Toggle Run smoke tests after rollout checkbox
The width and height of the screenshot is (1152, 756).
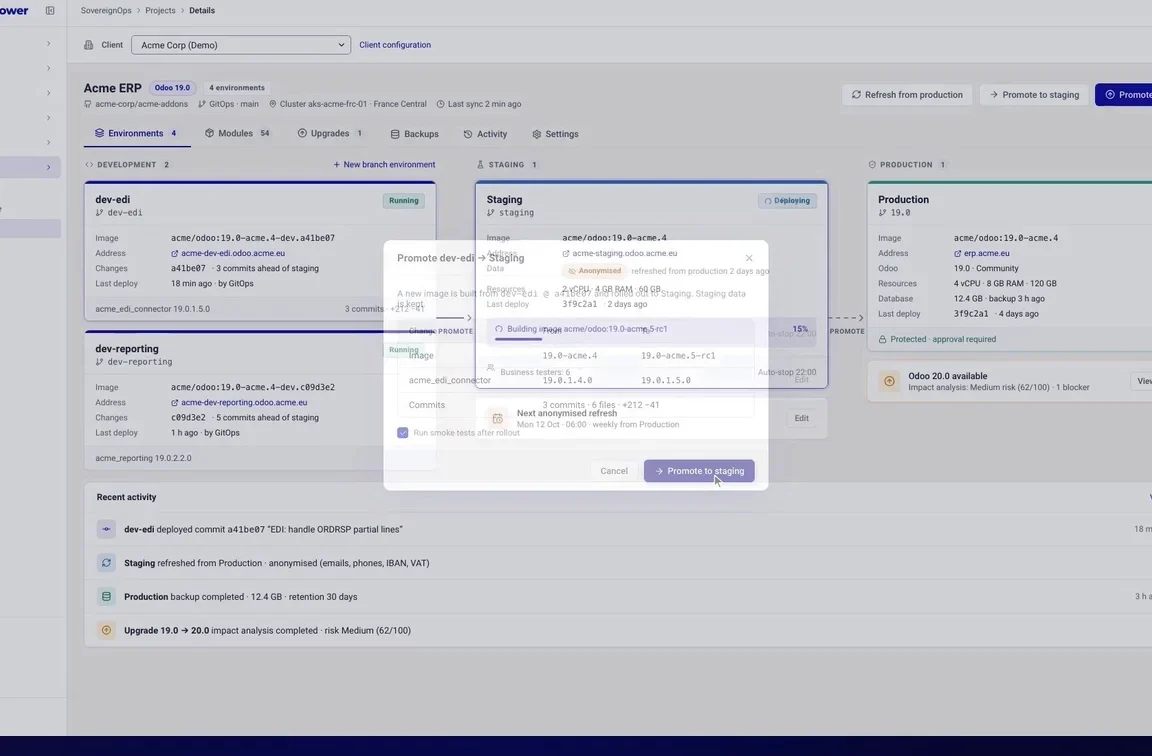[403, 433]
